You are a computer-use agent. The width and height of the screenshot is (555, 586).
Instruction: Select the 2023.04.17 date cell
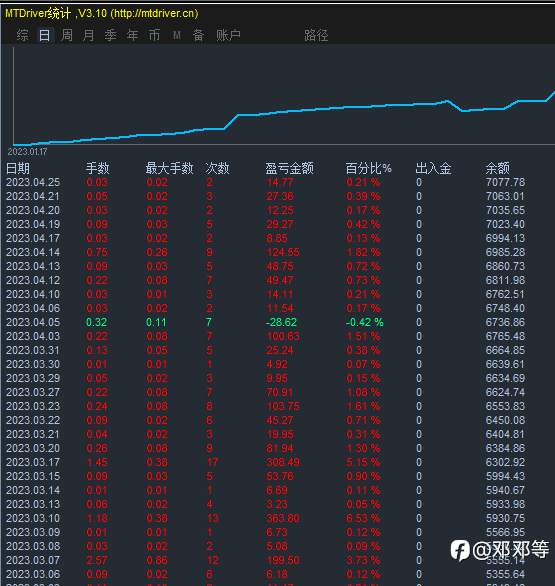click(x=33, y=238)
